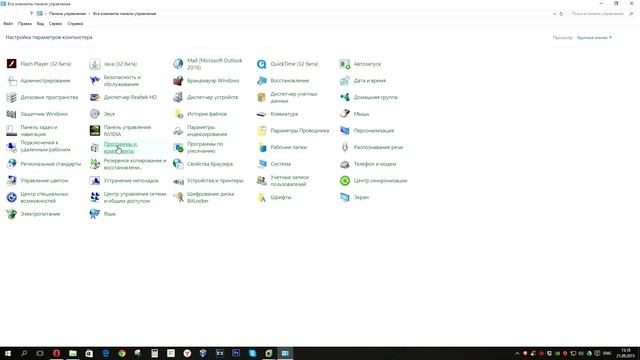
Task: Open Резервное копирование и восстановление link
Action: pos(135,164)
